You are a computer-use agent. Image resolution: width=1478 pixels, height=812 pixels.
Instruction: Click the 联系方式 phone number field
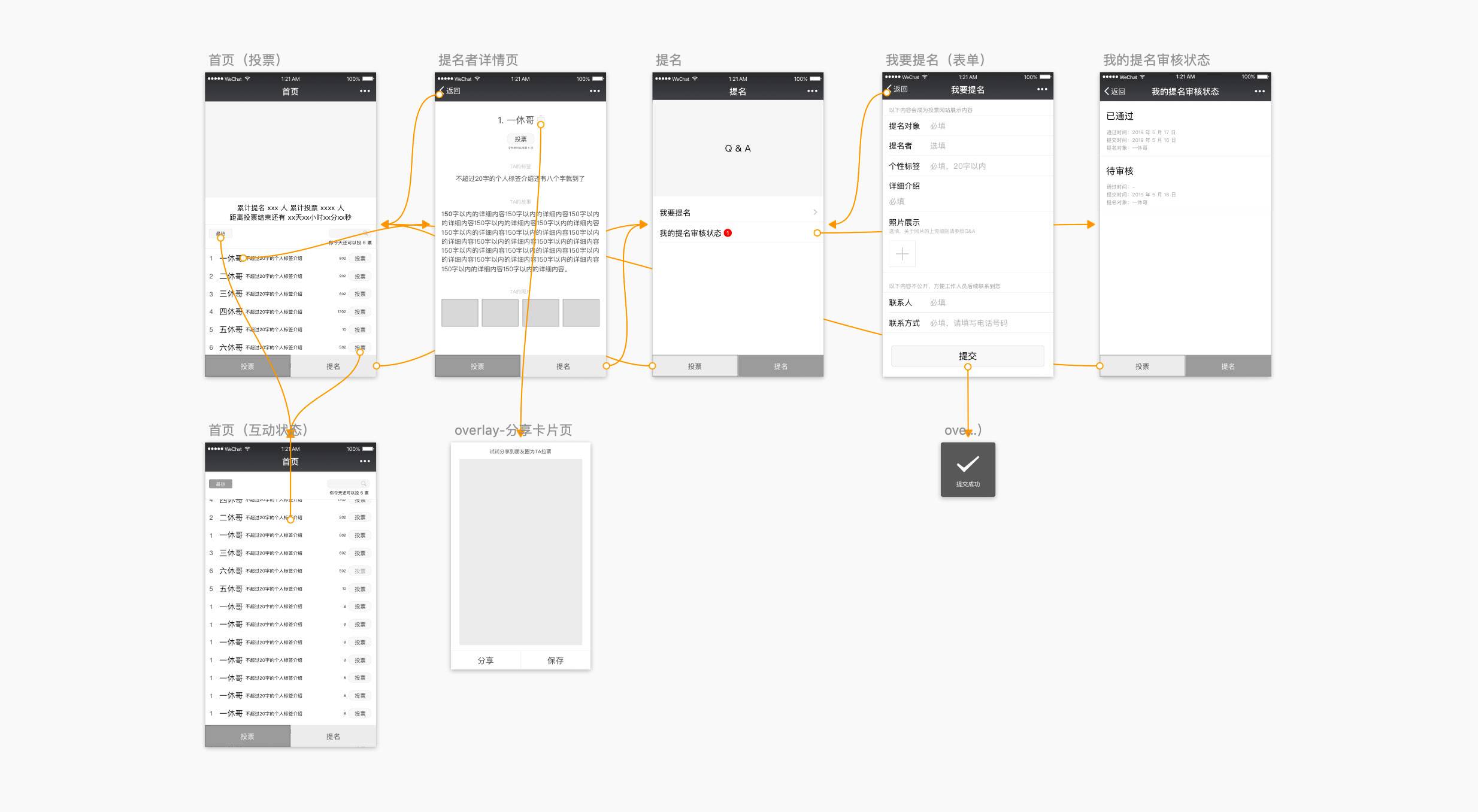tap(968, 323)
